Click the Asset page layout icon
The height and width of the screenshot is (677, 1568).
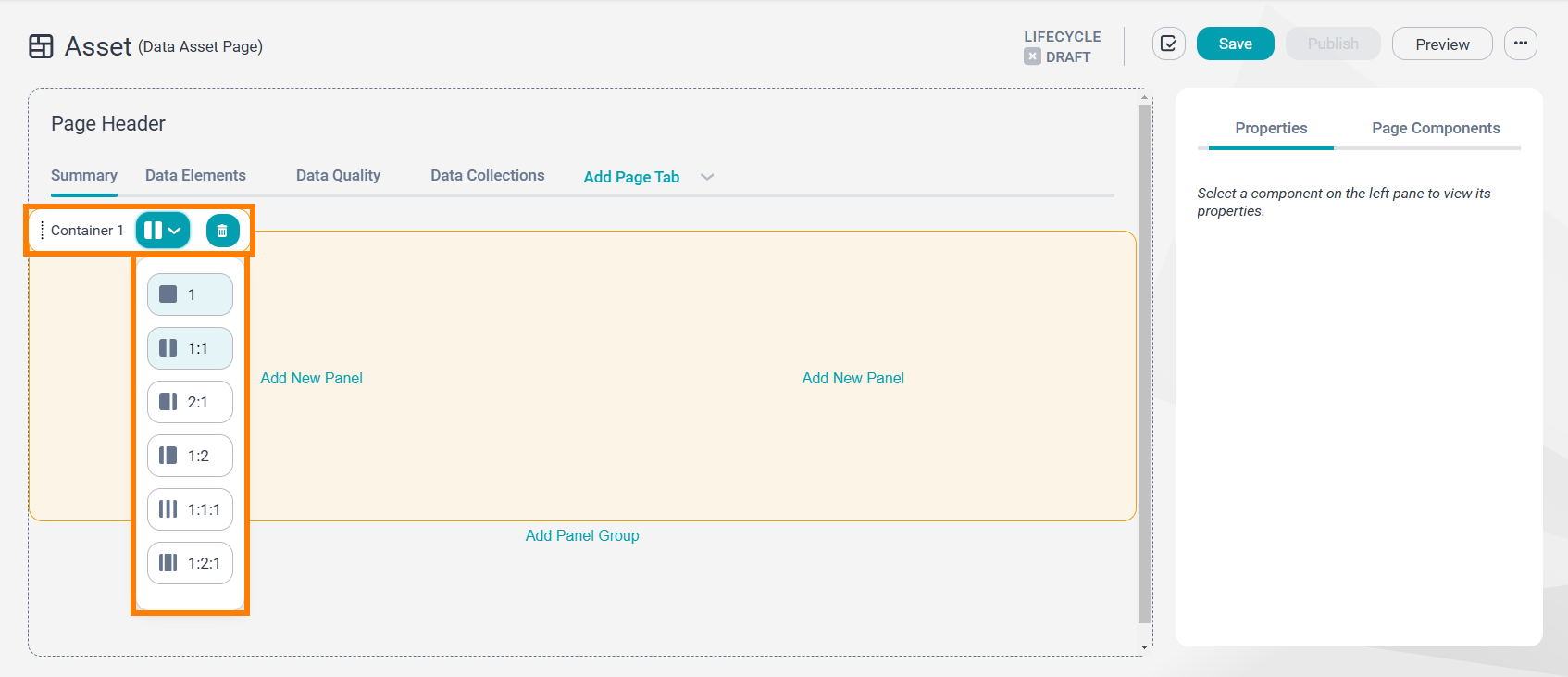[41, 46]
